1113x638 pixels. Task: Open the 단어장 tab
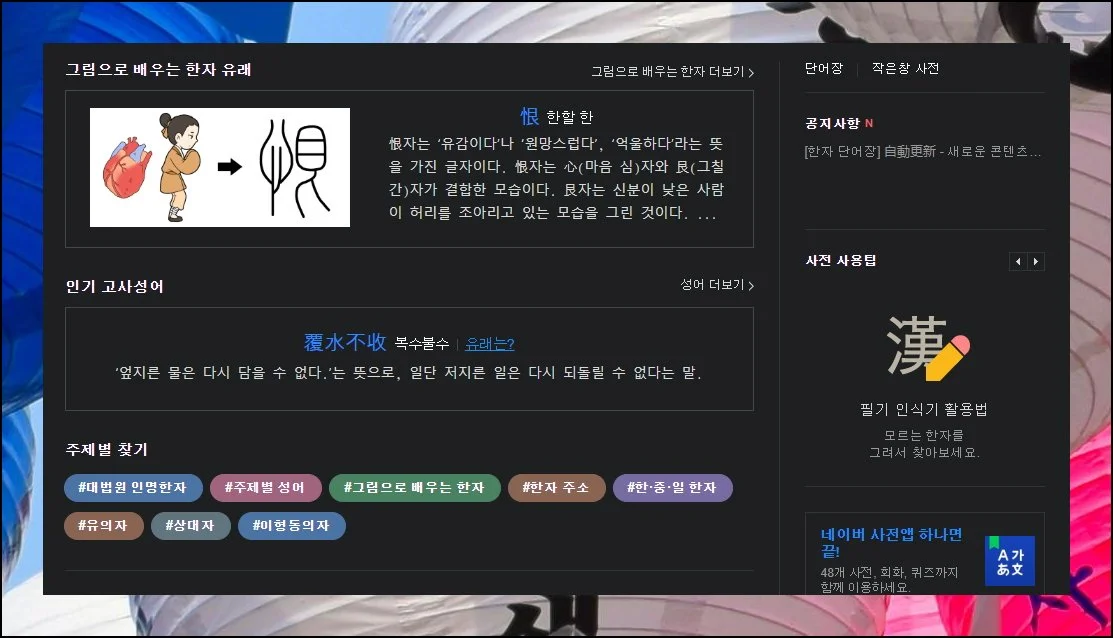824,69
